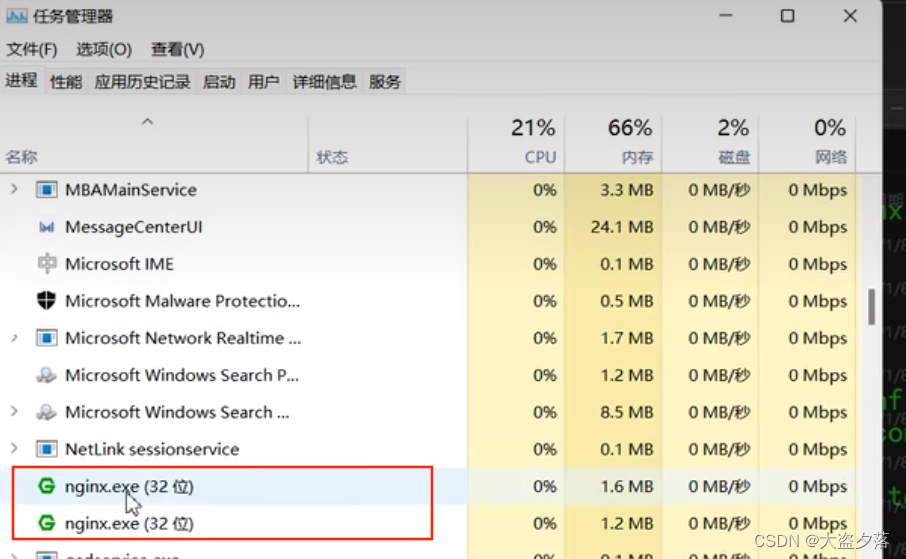Open the 选项(O) menu

(x=104, y=50)
